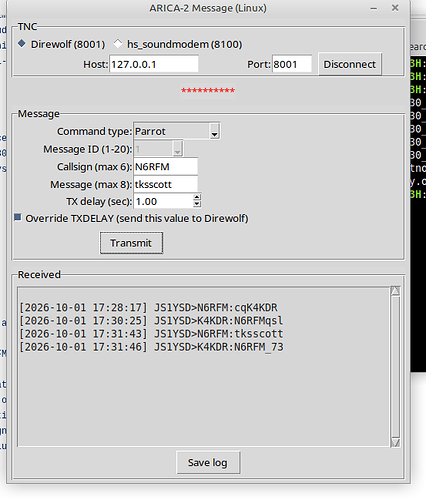Click scroll-up arrow of Received log
This screenshot has height=500, width=426.
(395, 291)
